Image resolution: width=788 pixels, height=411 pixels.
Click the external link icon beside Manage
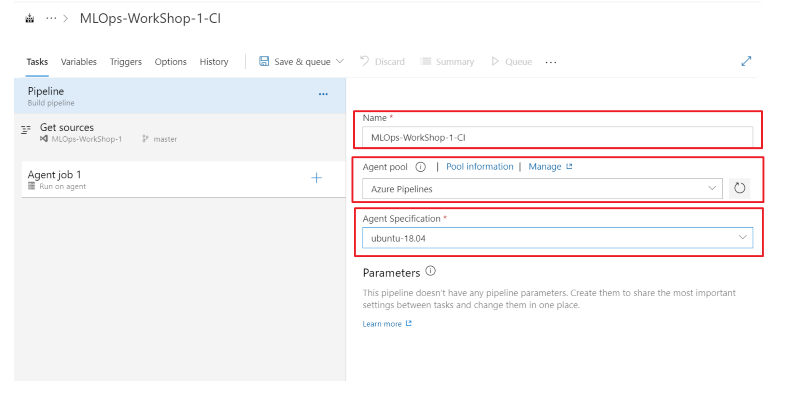(x=569, y=166)
